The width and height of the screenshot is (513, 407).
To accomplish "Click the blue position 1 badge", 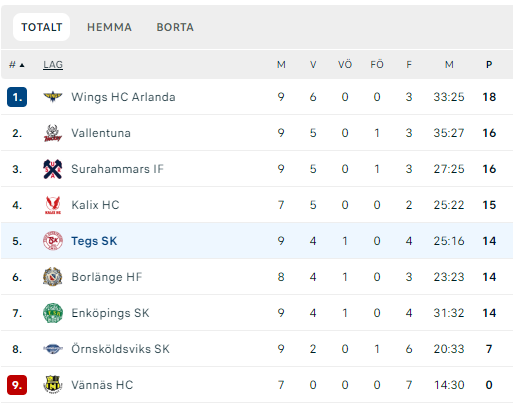I will coord(17,97).
